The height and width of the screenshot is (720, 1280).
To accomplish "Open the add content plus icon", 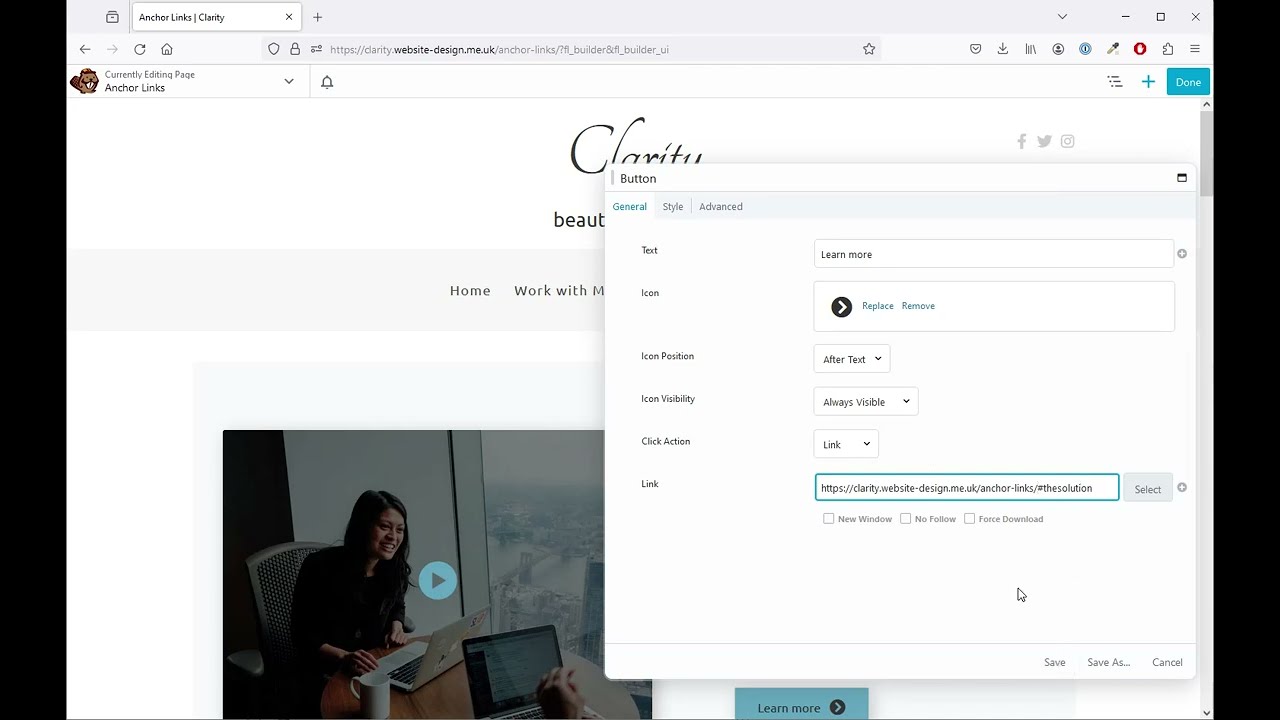I will tap(1148, 82).
